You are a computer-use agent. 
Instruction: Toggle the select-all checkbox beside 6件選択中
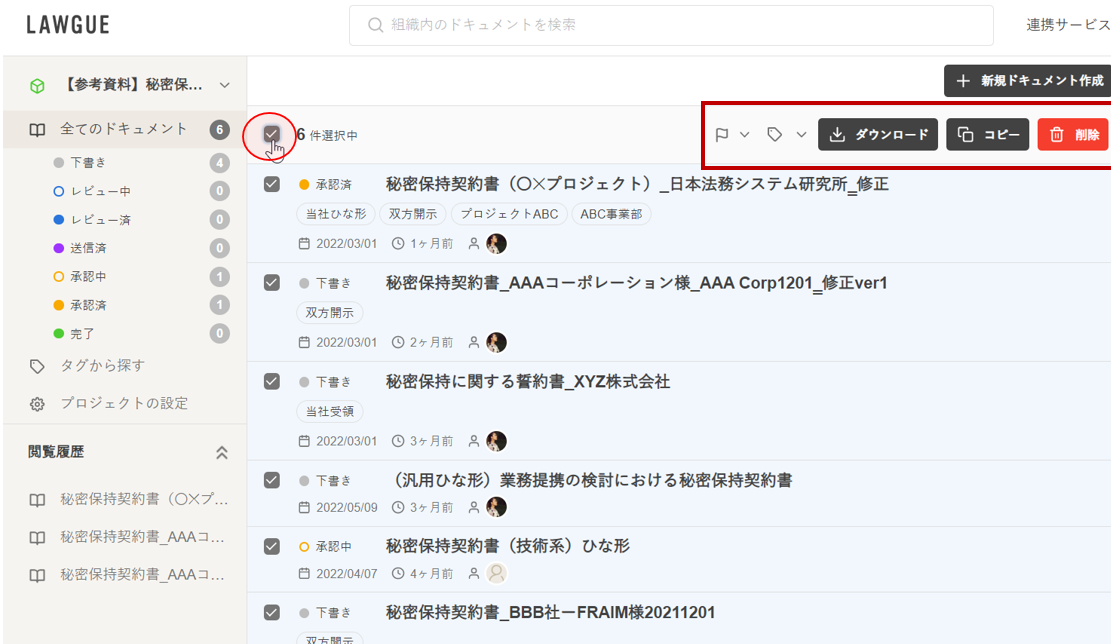tap(271, 134)
